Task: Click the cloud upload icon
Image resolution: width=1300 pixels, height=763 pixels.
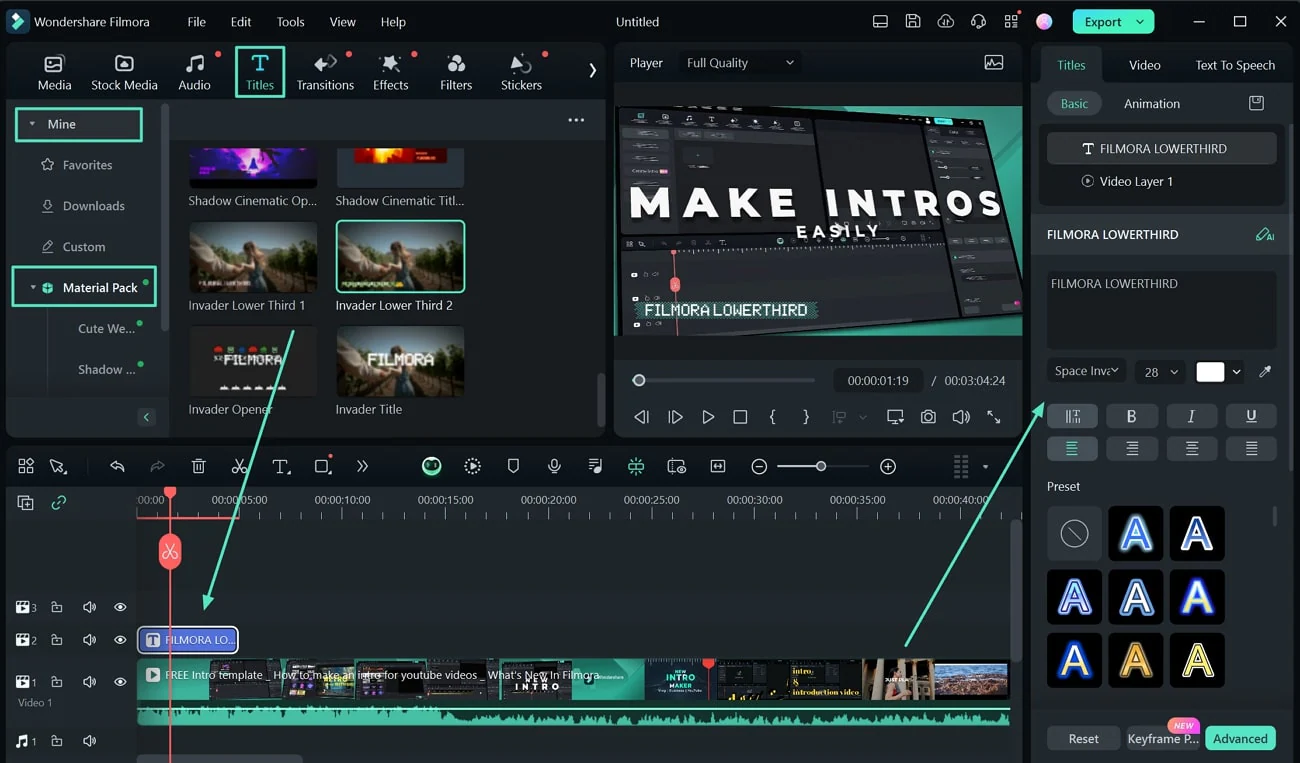Action: (945, 21)
